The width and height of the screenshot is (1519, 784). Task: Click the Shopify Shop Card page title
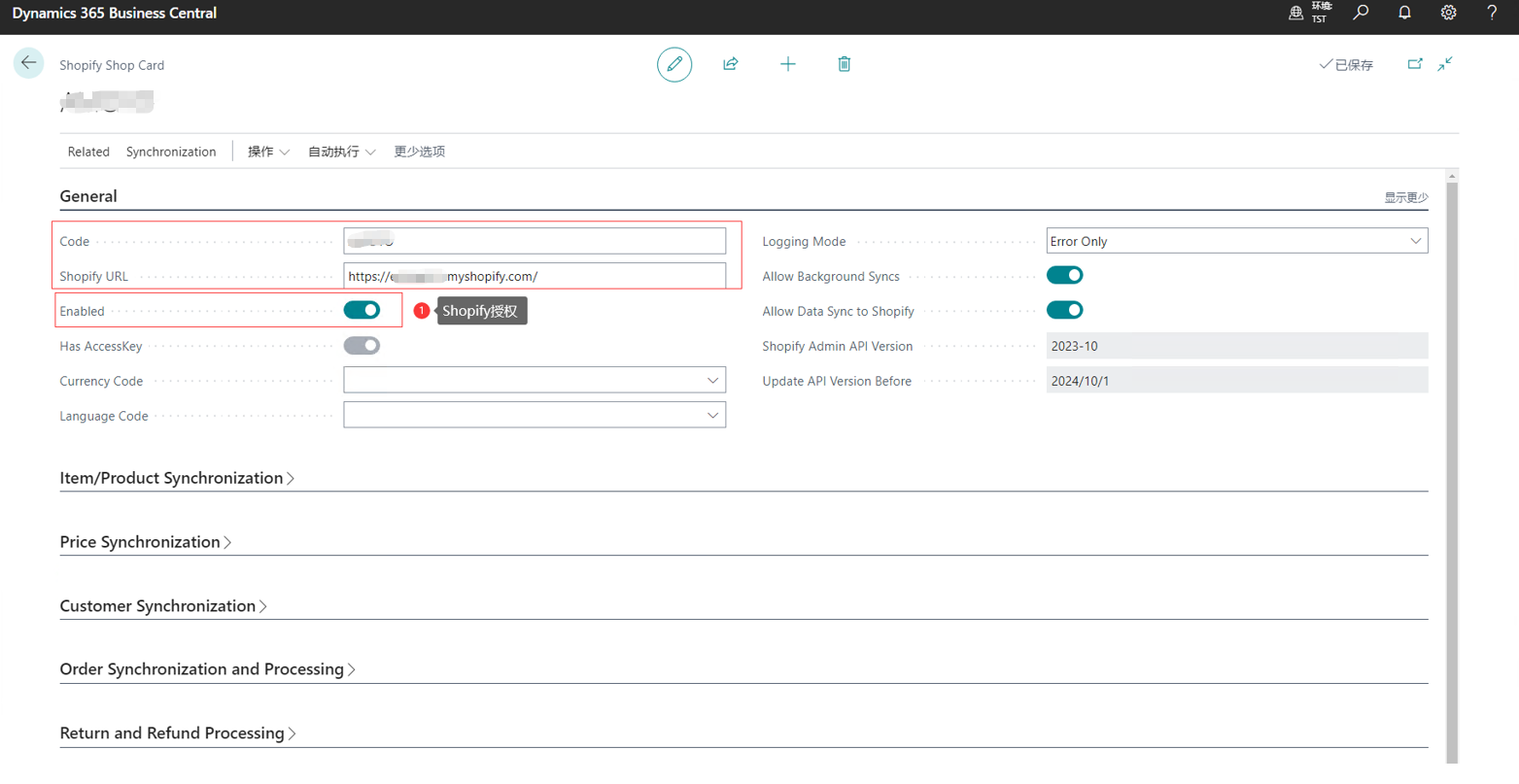pyautogui.click(x=112, y=65)
